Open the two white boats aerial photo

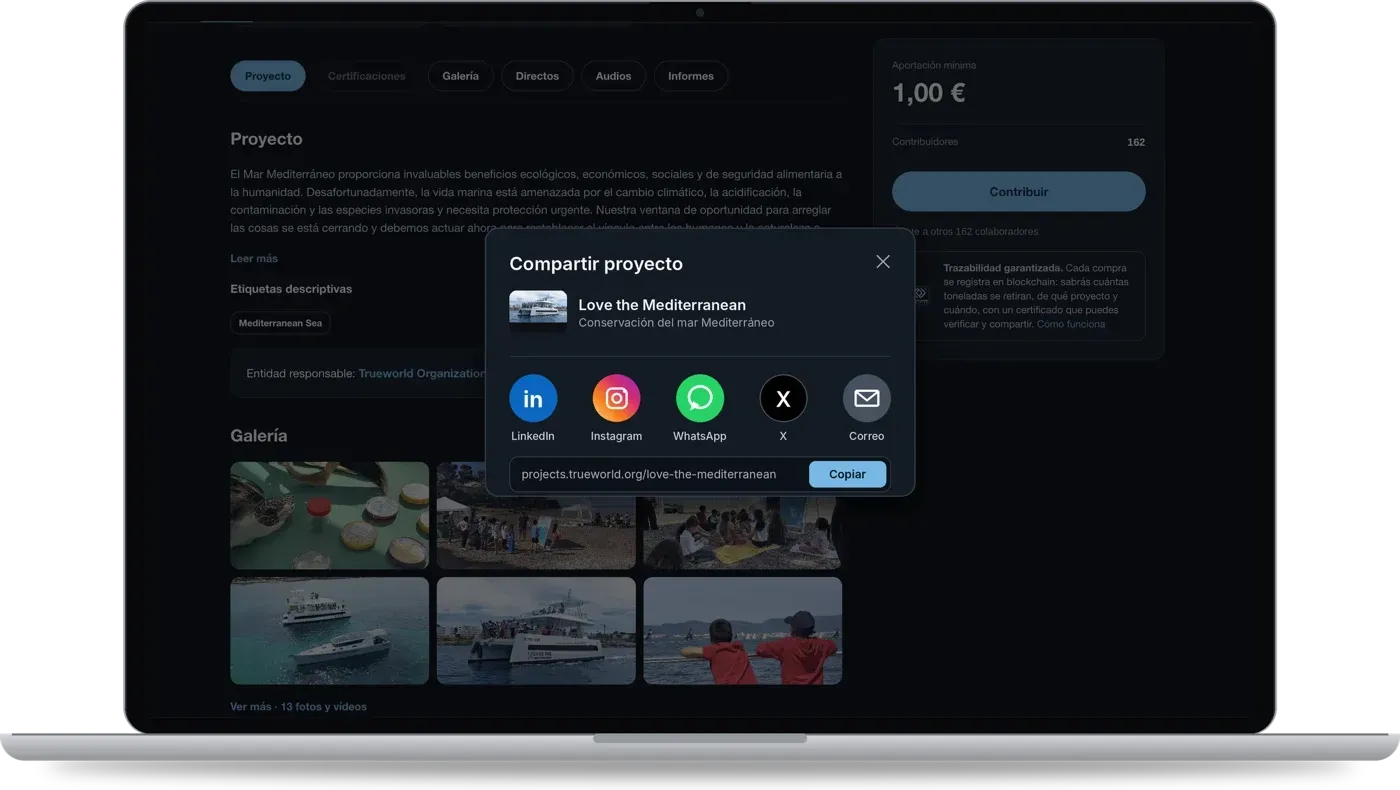click(x=329, y=630)
